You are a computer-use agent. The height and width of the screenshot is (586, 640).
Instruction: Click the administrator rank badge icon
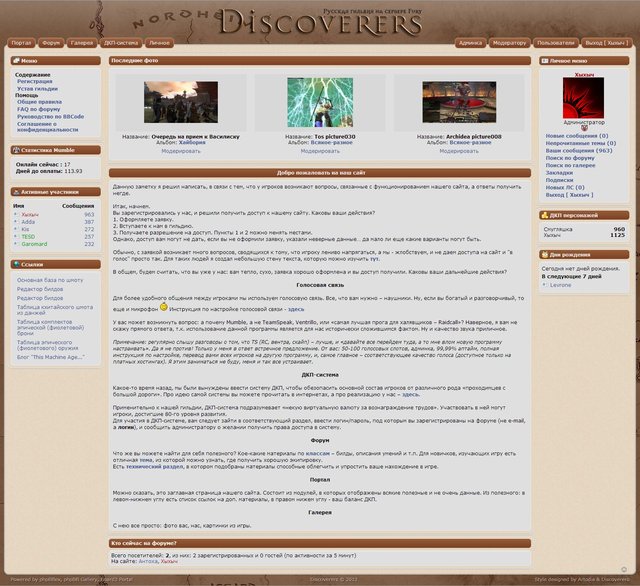[x=584, y=128]
